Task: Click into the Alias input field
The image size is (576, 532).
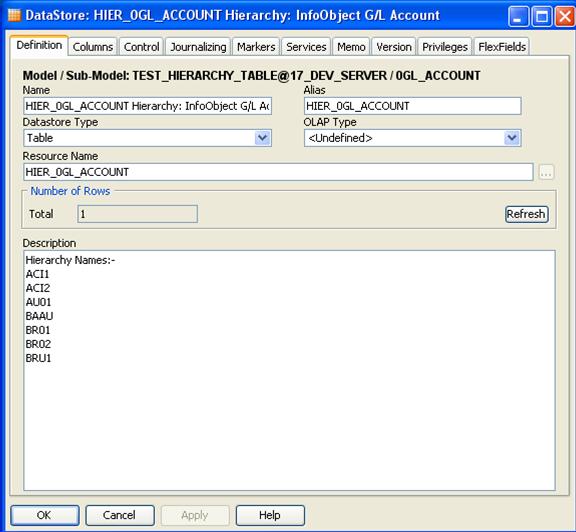Action: 413,106
